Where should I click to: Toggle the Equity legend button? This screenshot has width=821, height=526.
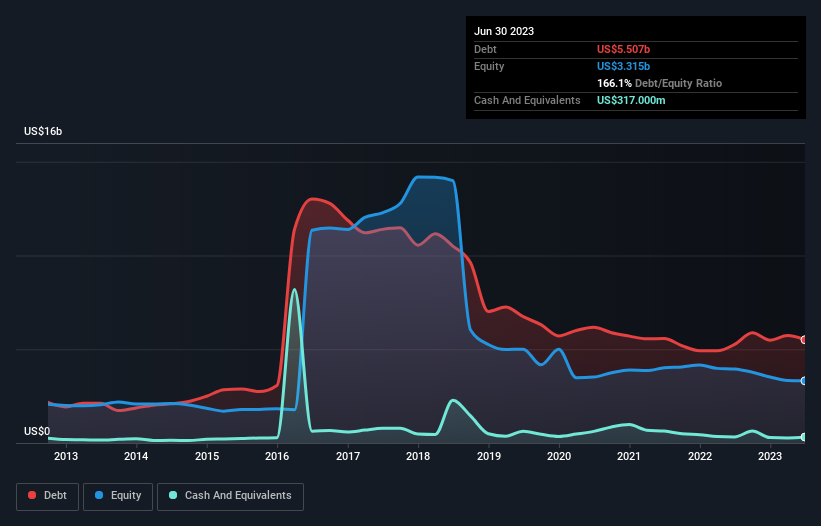(118, 496)
